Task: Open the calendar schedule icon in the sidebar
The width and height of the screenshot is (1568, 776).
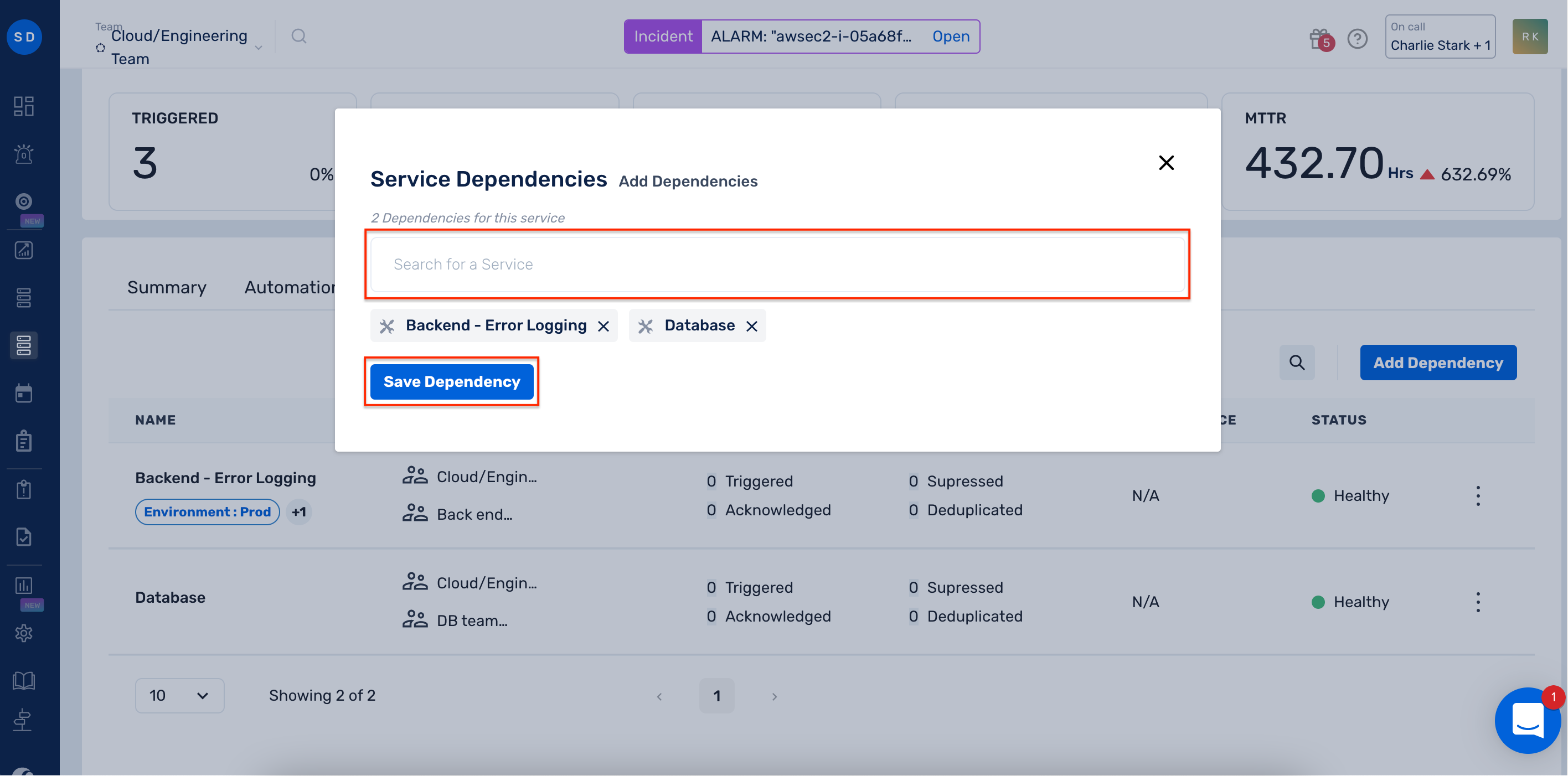Action: click(24, 393)
